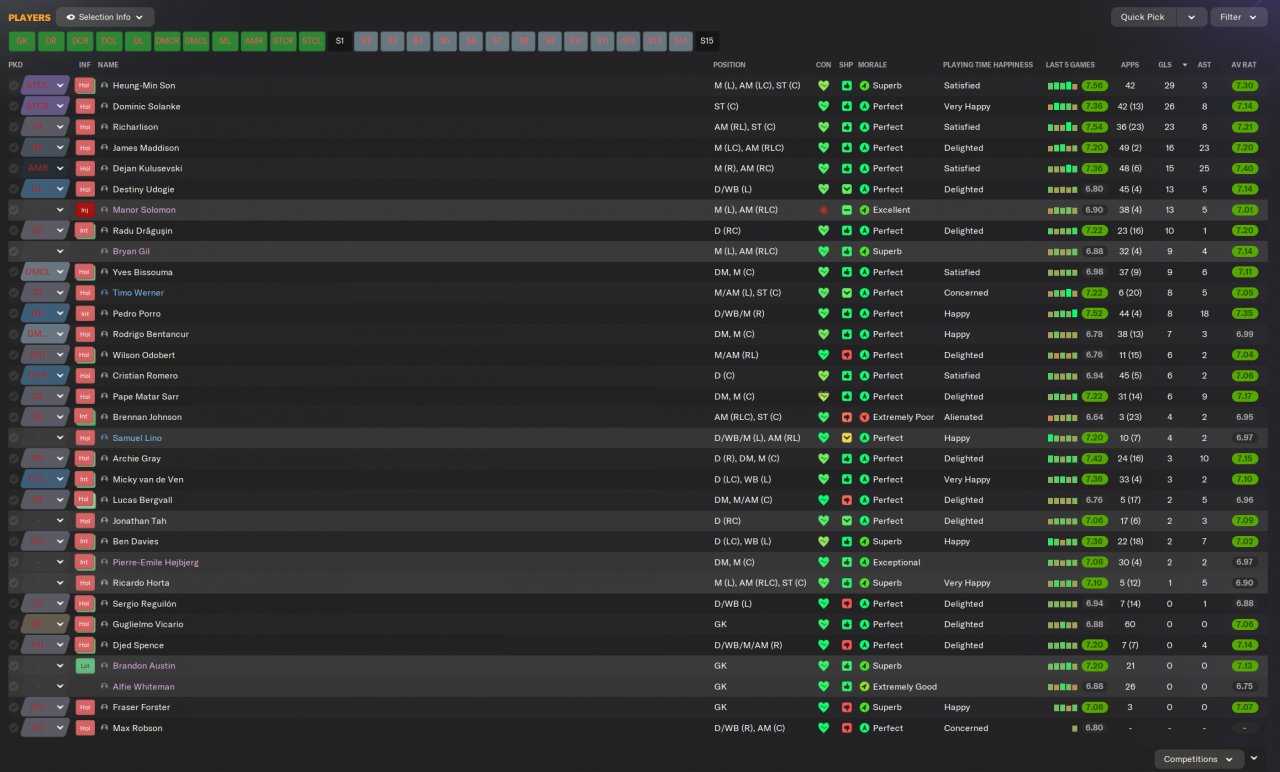Toggle the pick checkbox for Cristian Romero

click(x=14, y=376)
